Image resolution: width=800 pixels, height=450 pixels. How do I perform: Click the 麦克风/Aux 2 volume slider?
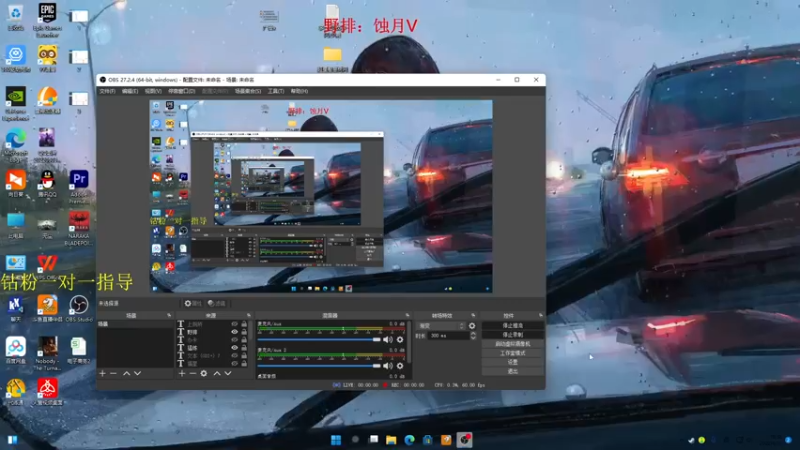tap(319, 366)
